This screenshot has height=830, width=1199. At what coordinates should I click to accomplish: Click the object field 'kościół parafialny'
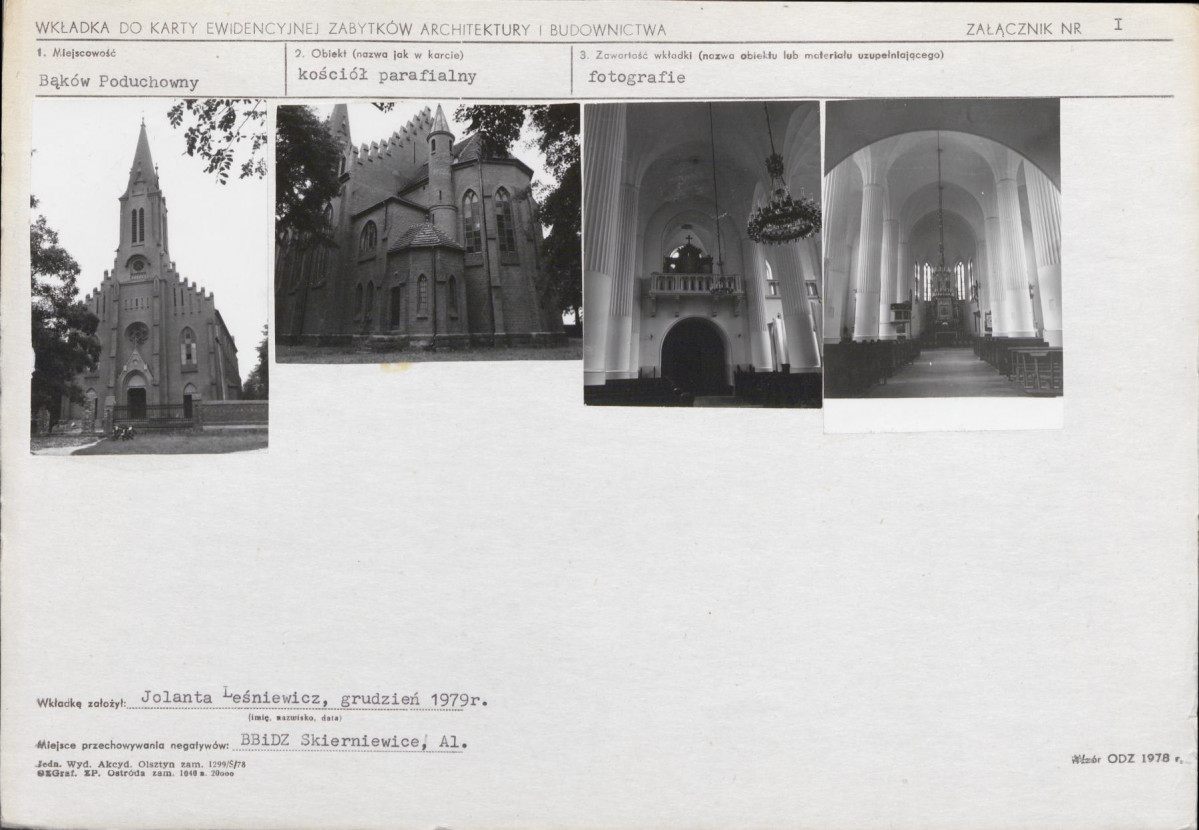click(x=387, y=76)
